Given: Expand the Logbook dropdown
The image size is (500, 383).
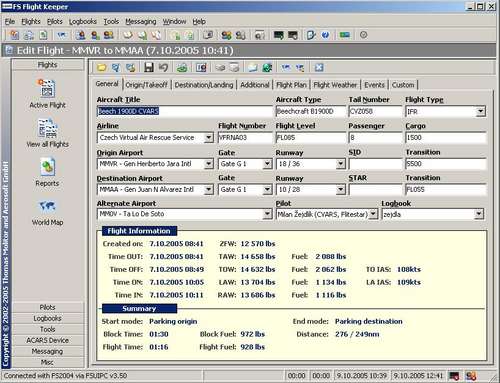Looking at the screenshot, I should tap(479, 214).
